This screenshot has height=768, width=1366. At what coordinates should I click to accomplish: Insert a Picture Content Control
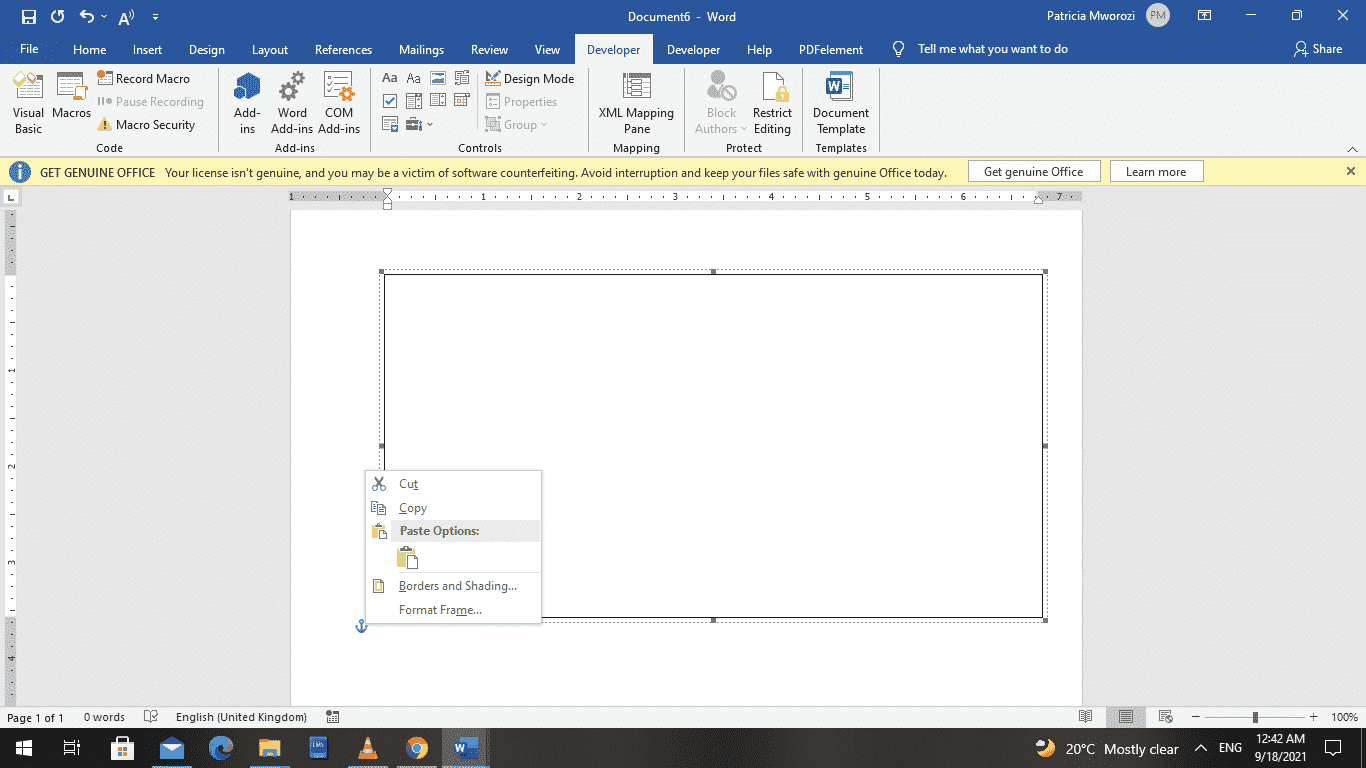(x=438, y=78)
